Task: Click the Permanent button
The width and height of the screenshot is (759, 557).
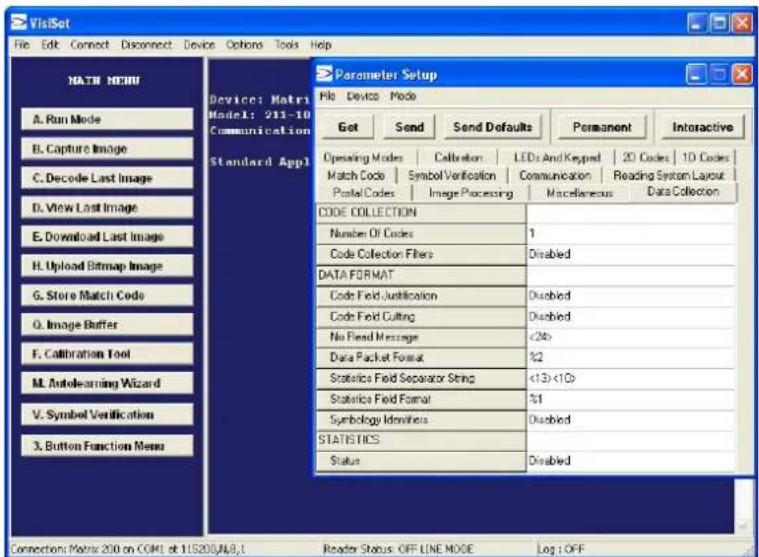Action: 602,127
